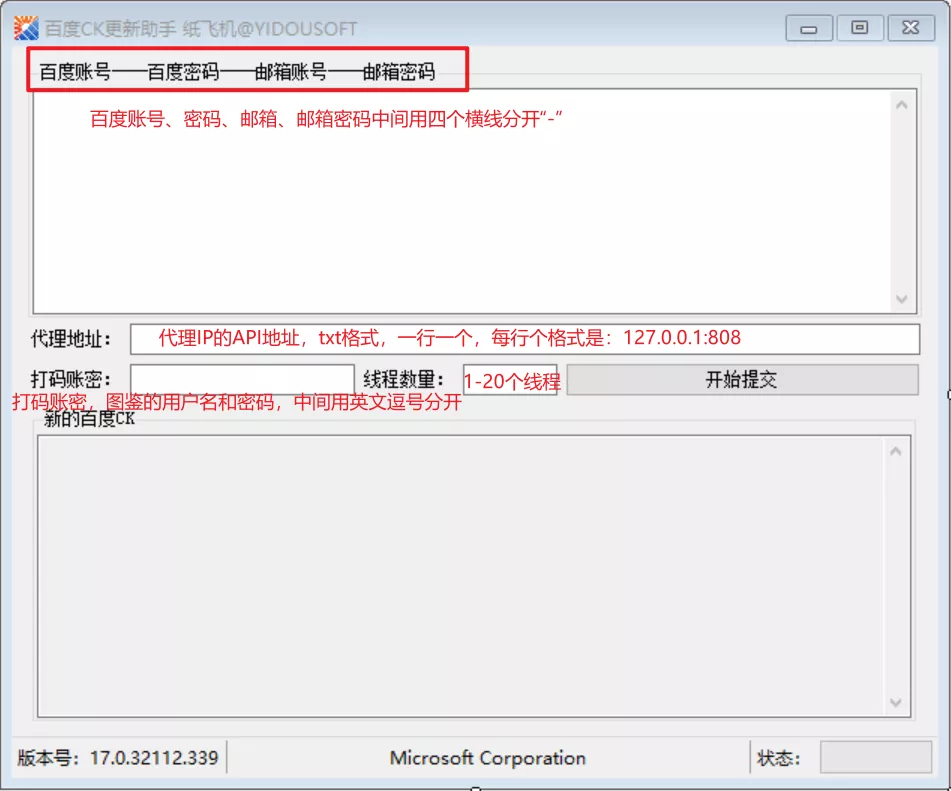This screenshot has width=951, height=791.
Task: Click up arrow of 新的百度CK scrollbar
Action: (x=895, y=451)
